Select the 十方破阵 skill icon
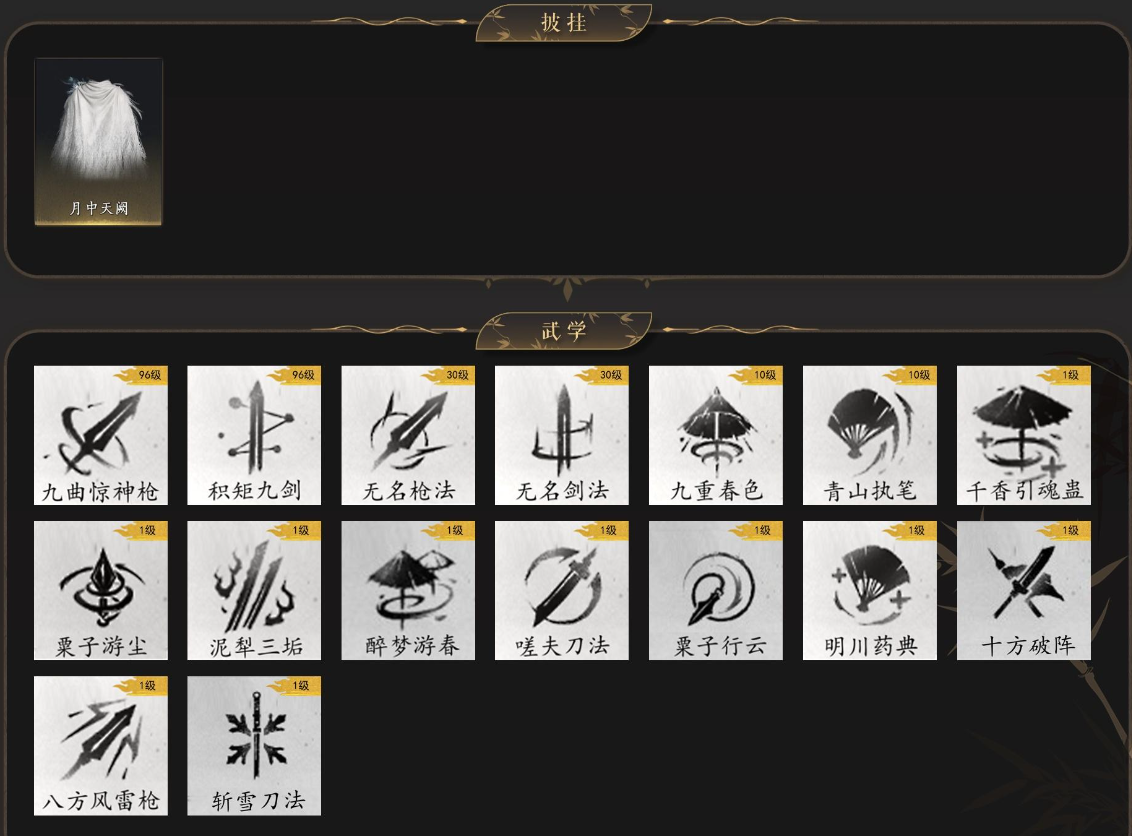Image resolution: width=1132 pixels, height=836 pixels. (1024, 590)
